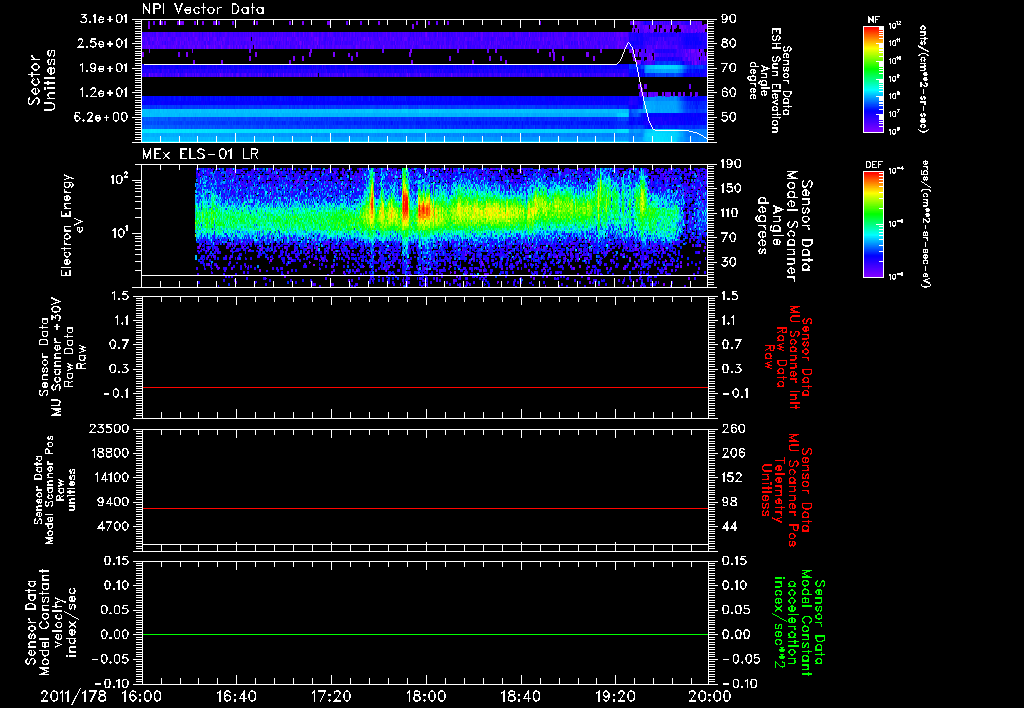Click the red line in the Scanner Pos panel

pos(425,508)
